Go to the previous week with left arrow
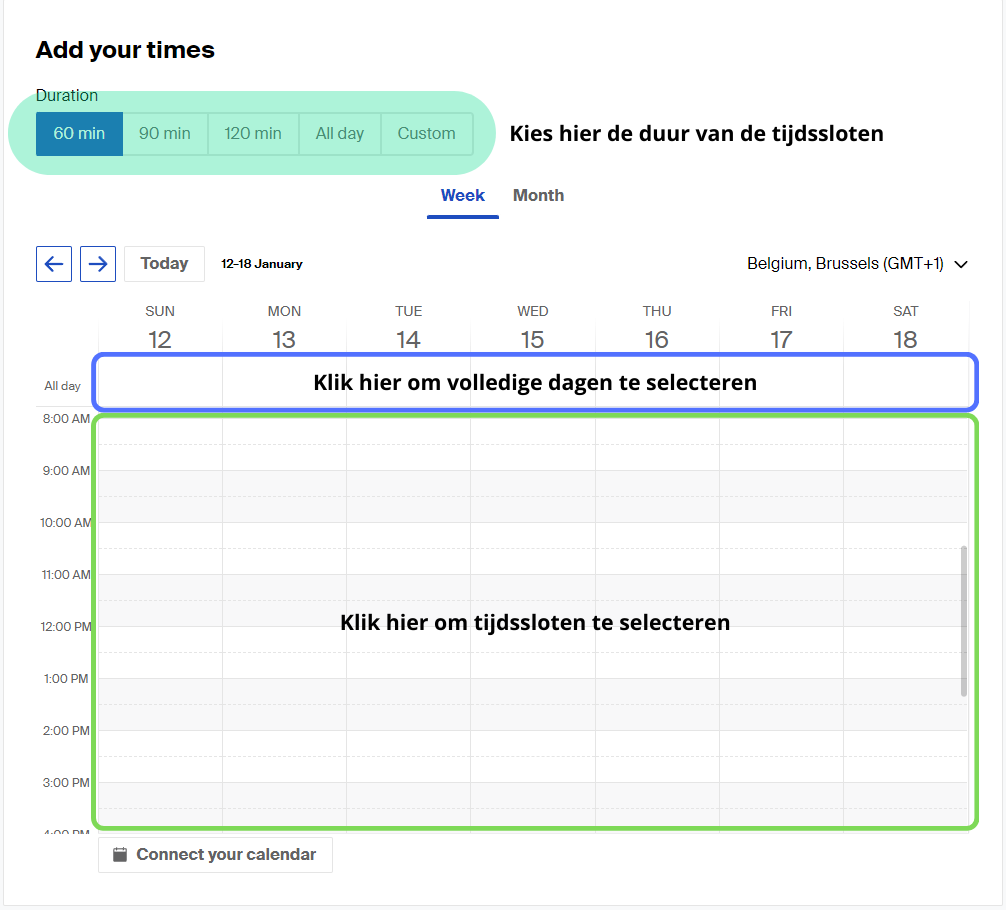The height and width of the screenshot is (910, 1006). pyautogui.click(x=54, y=264)
